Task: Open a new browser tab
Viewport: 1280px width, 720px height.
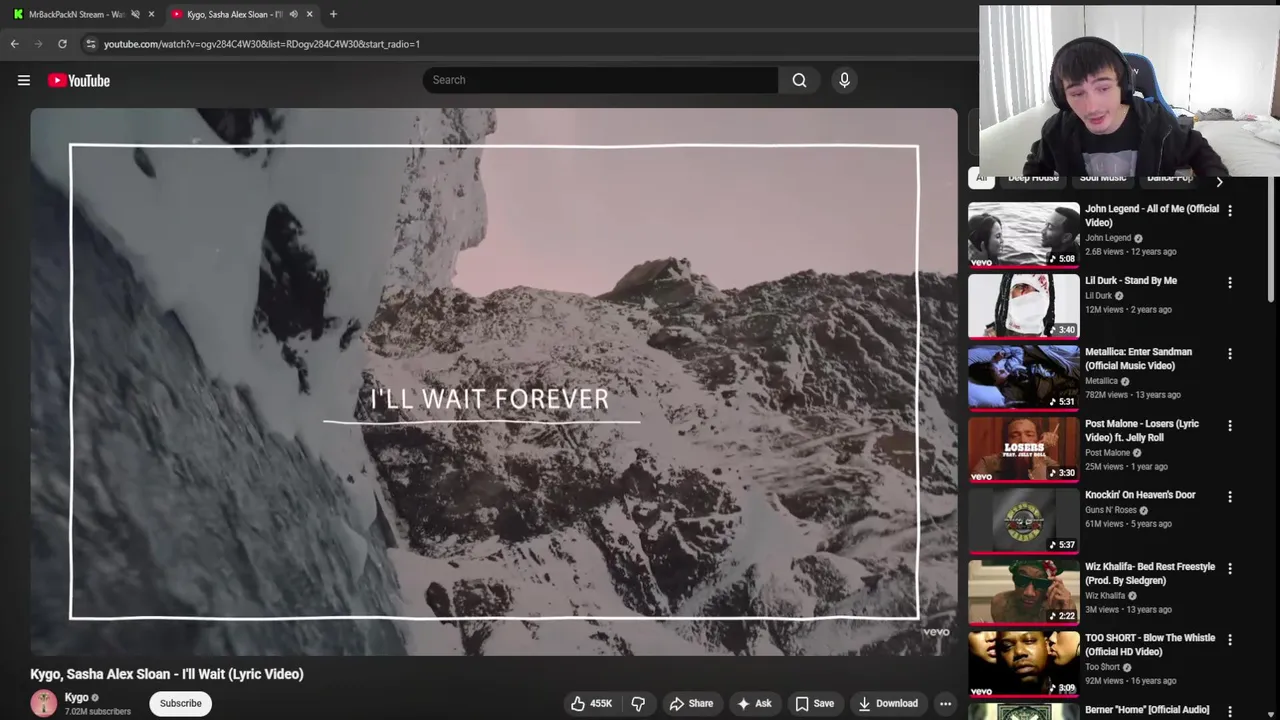Action: tap(333, 14)
